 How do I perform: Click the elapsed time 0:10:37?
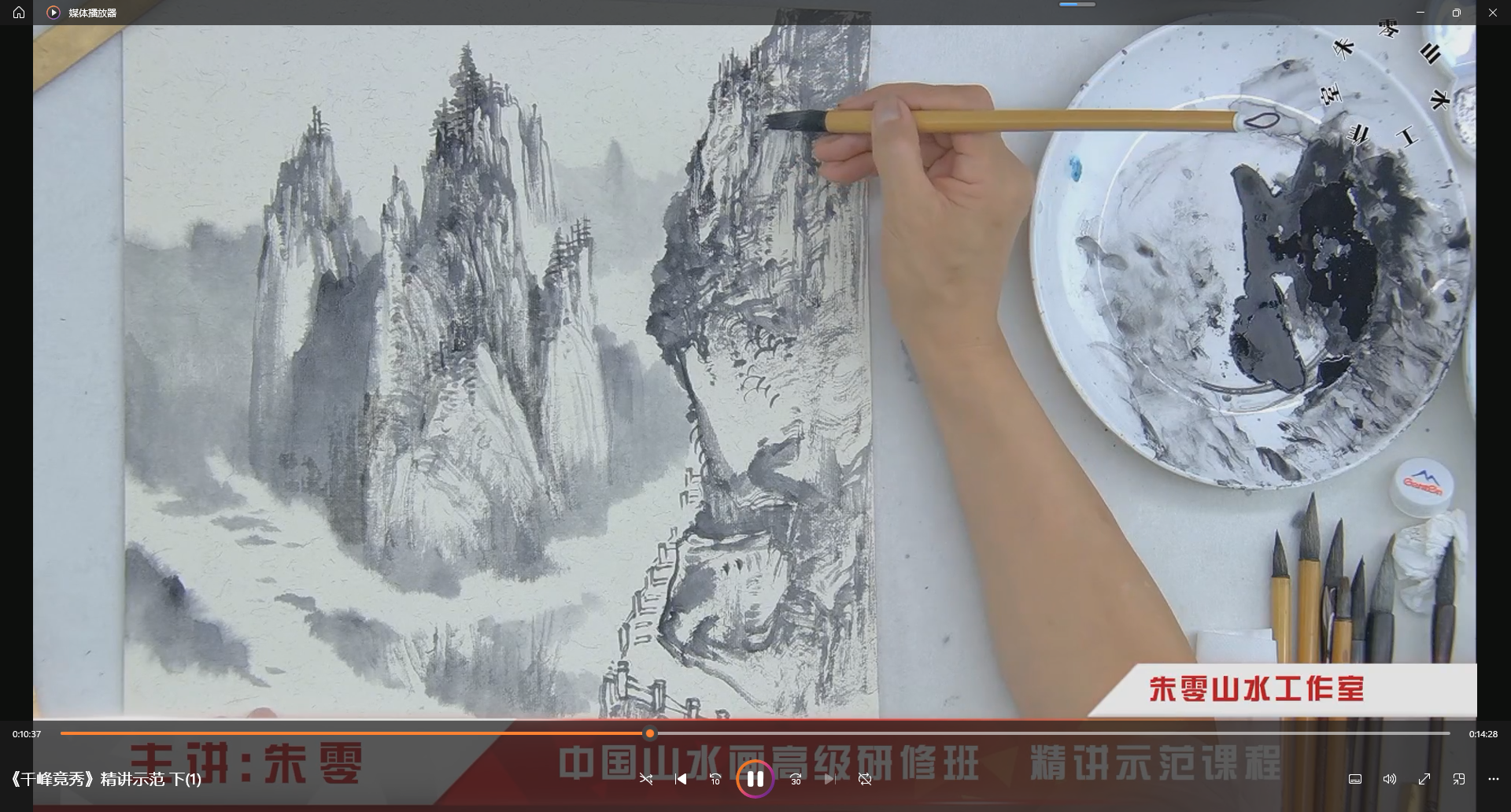pyautogui.click(x=27, y=734)
